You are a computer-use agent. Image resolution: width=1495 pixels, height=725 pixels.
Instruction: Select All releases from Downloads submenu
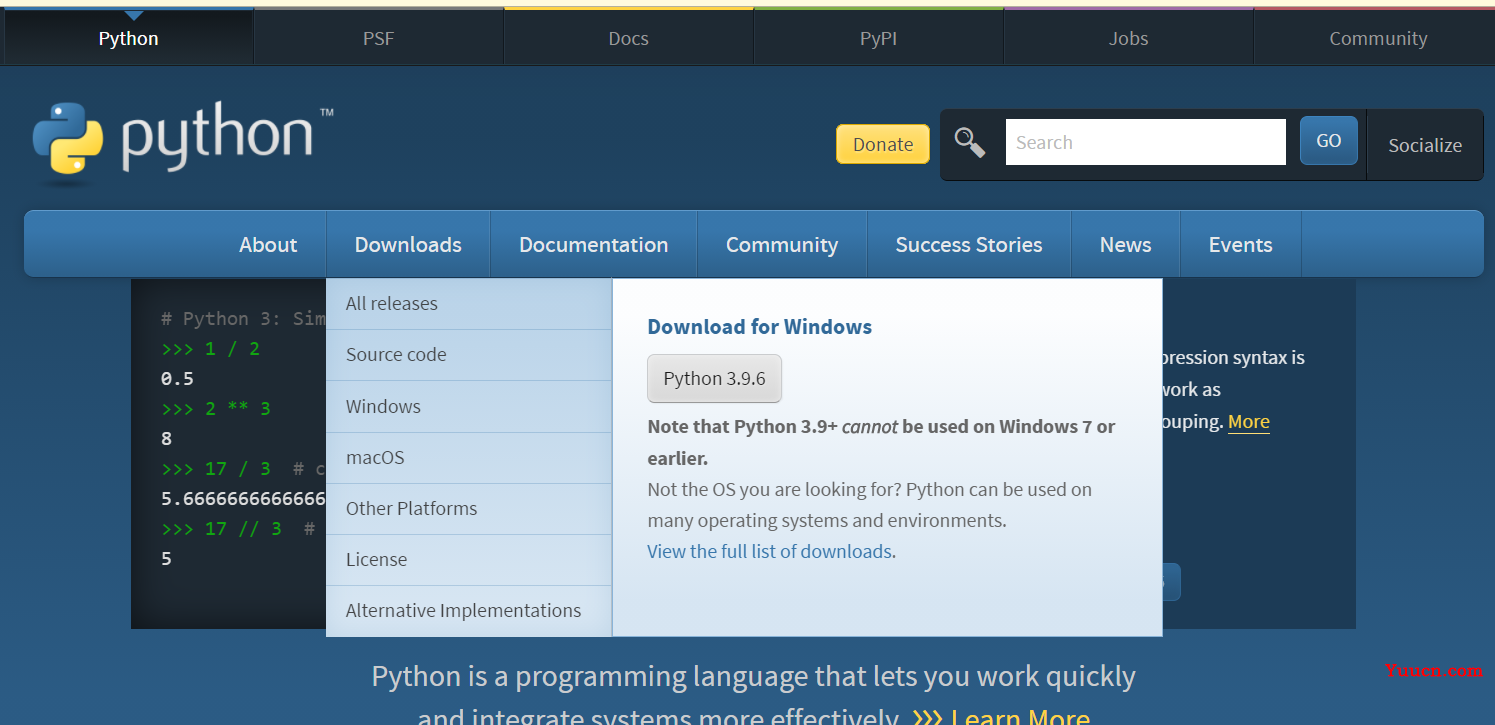click(469, 304)
